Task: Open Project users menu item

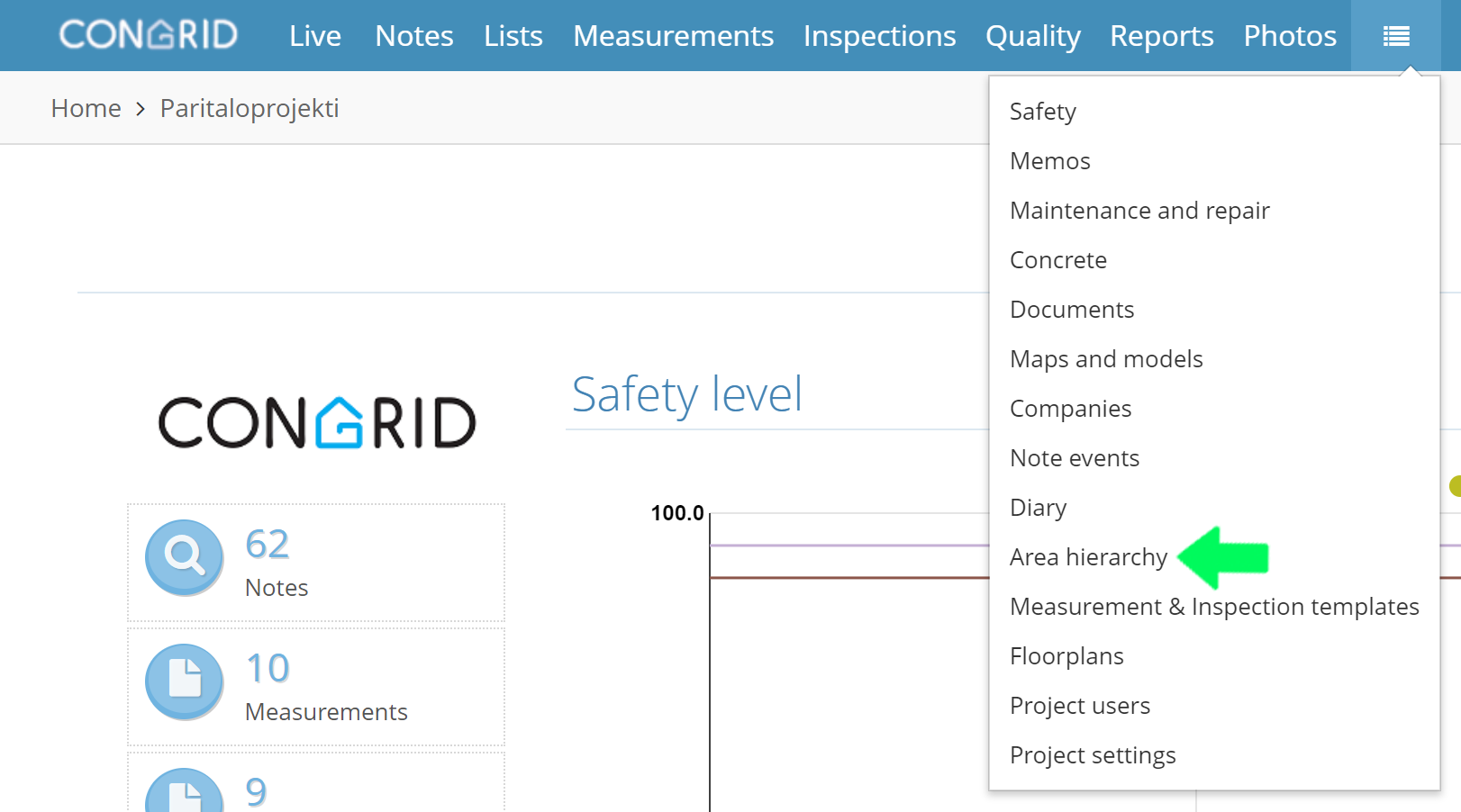Action: 1080,706
